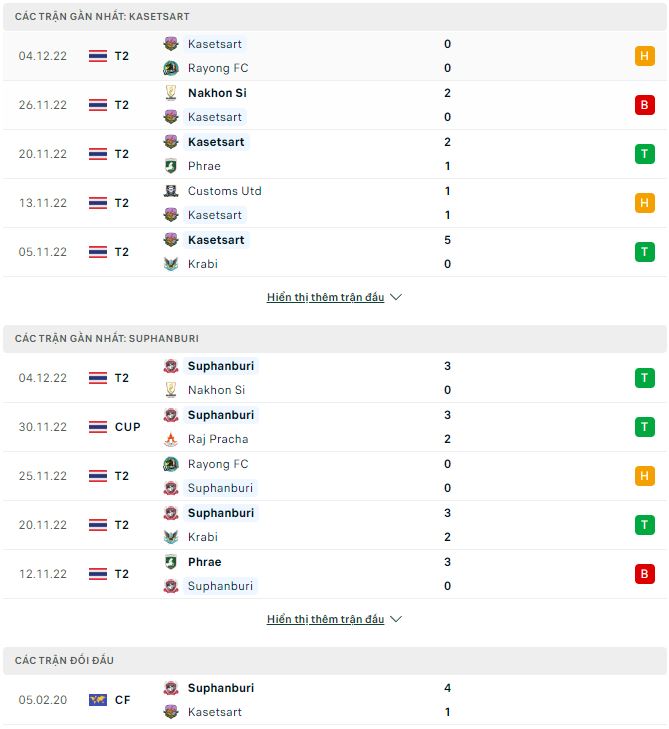Expand more matches under the Suphanburi section

[x=325, y=619]
